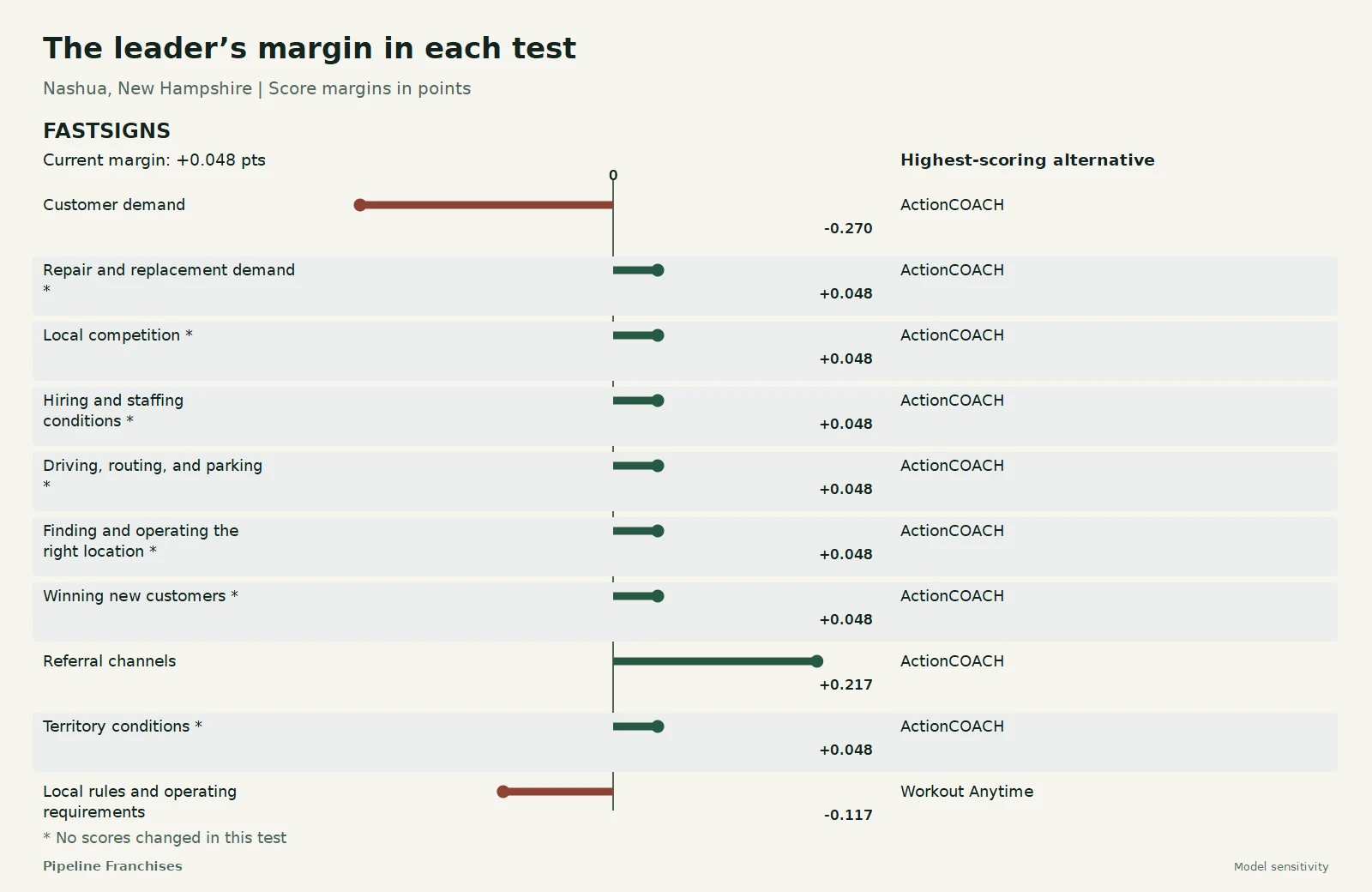The height and width of the screenshot is (892, 1372).
Task: Click the zero axis label
Action: 613,175
